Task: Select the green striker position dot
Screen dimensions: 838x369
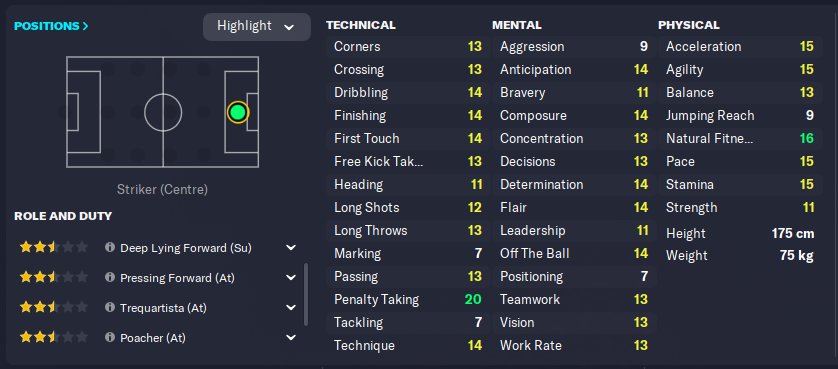Action: [238, 112]
